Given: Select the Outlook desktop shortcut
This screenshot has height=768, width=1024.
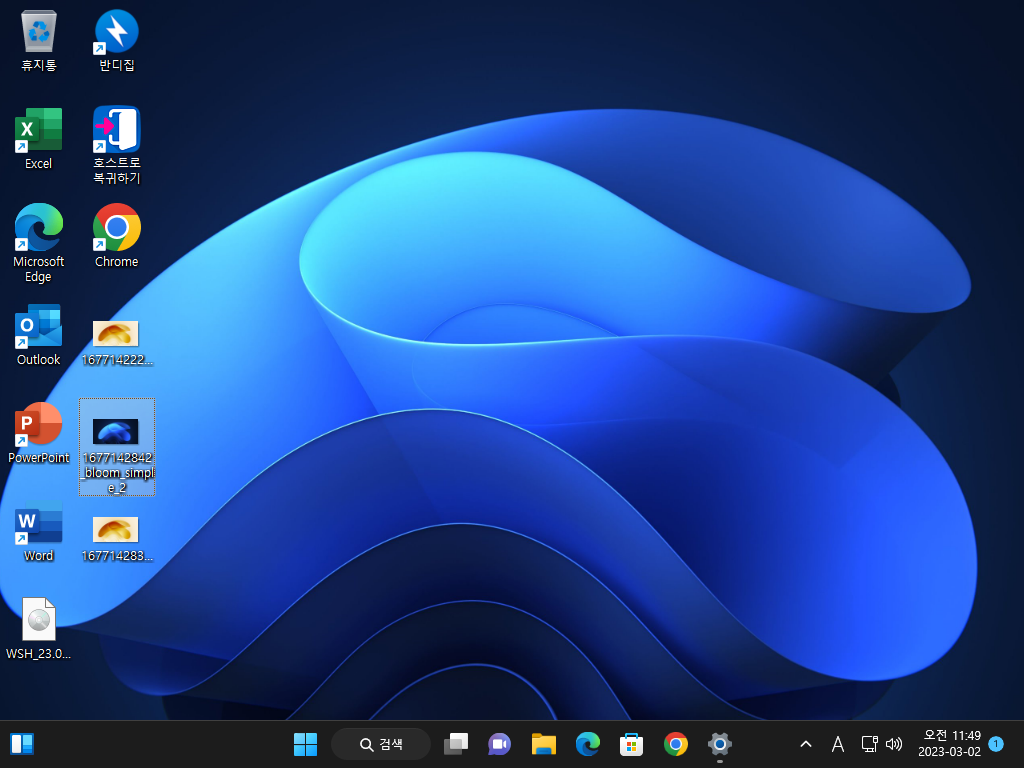Looking at the screenshot, I should 39,334.
